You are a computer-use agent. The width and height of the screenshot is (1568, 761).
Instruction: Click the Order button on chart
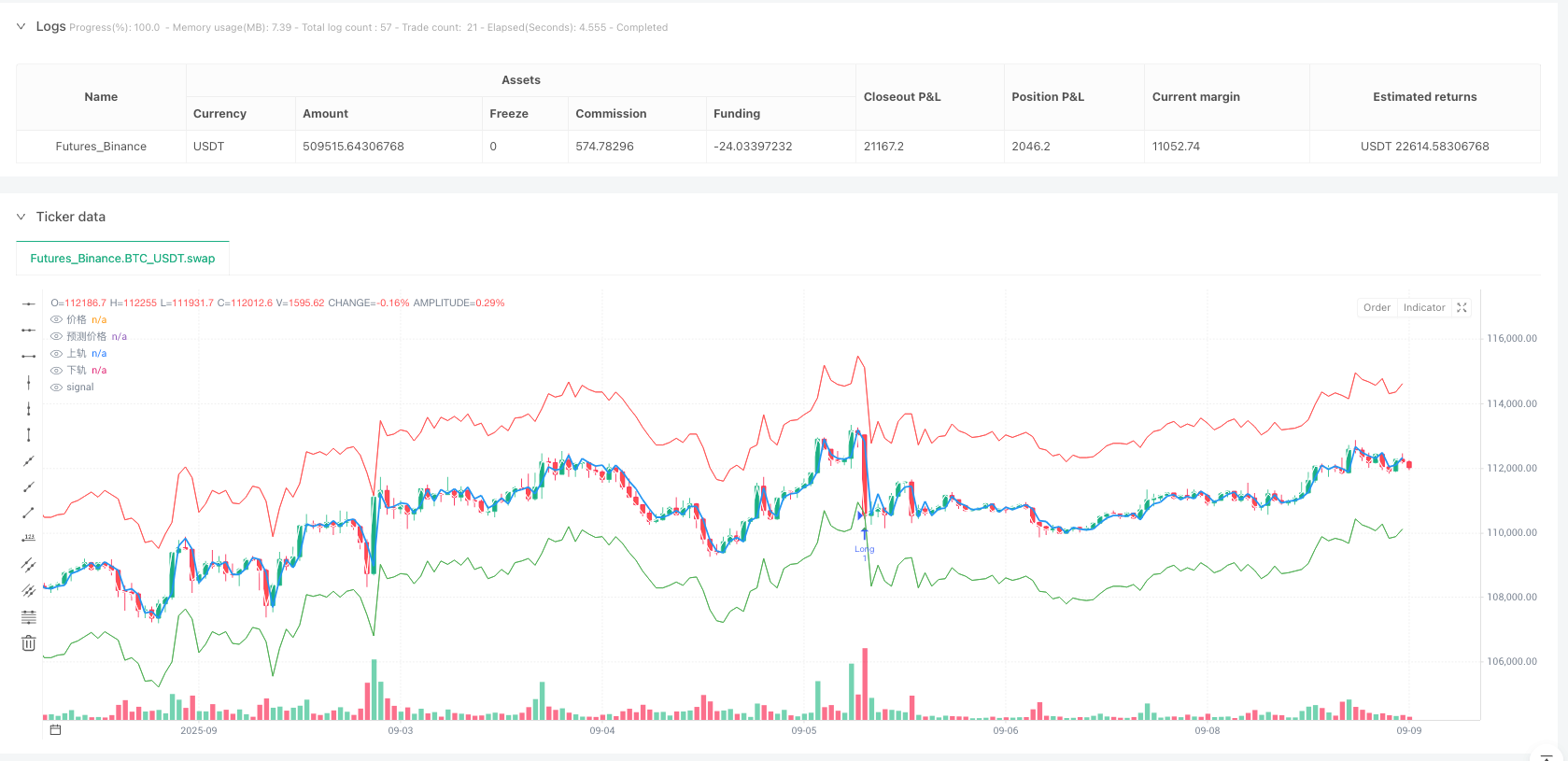tap(1377, 307)
